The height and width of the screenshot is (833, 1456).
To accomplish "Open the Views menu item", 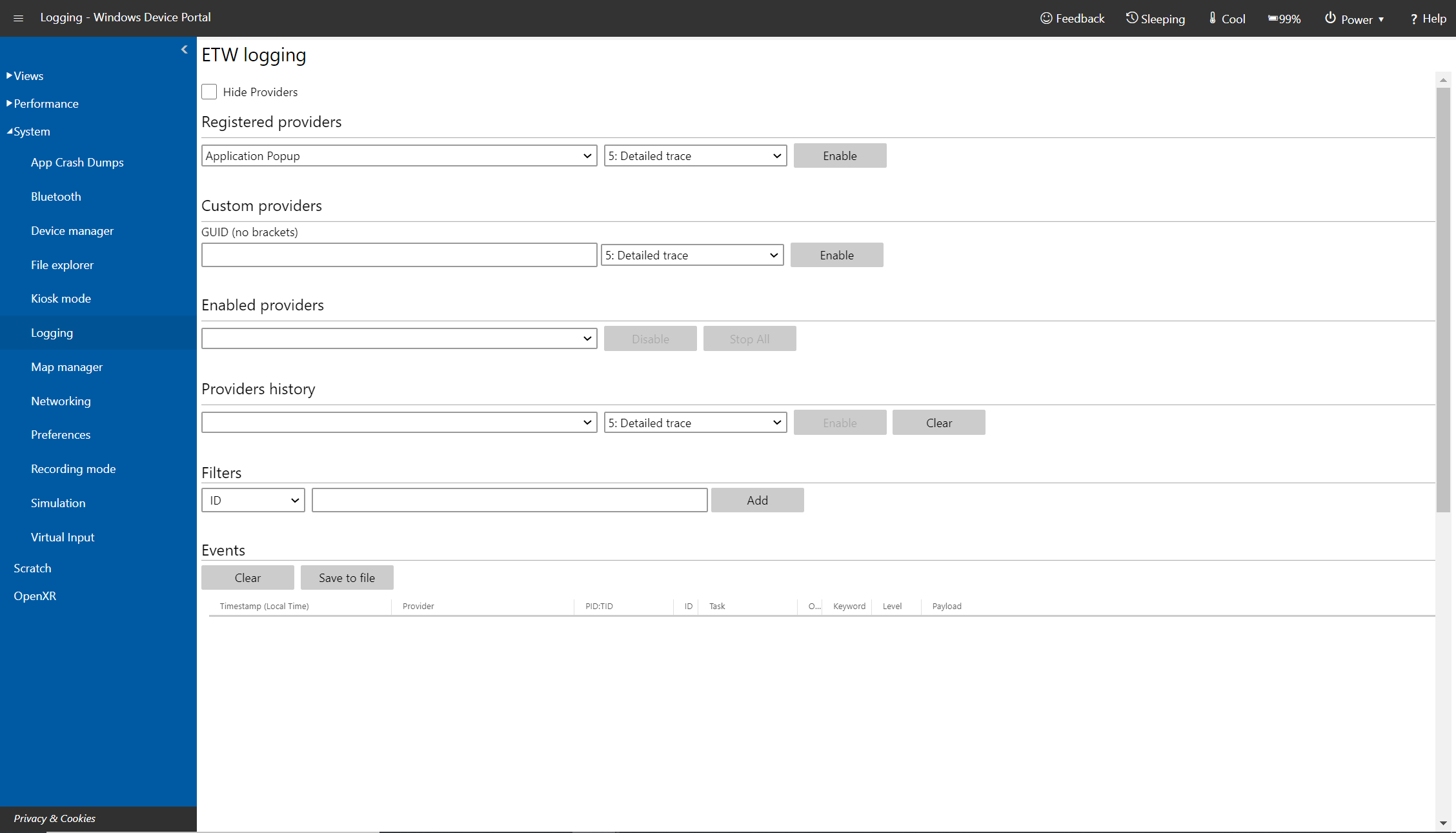I will pyautogui.click(x=26, y=75).
